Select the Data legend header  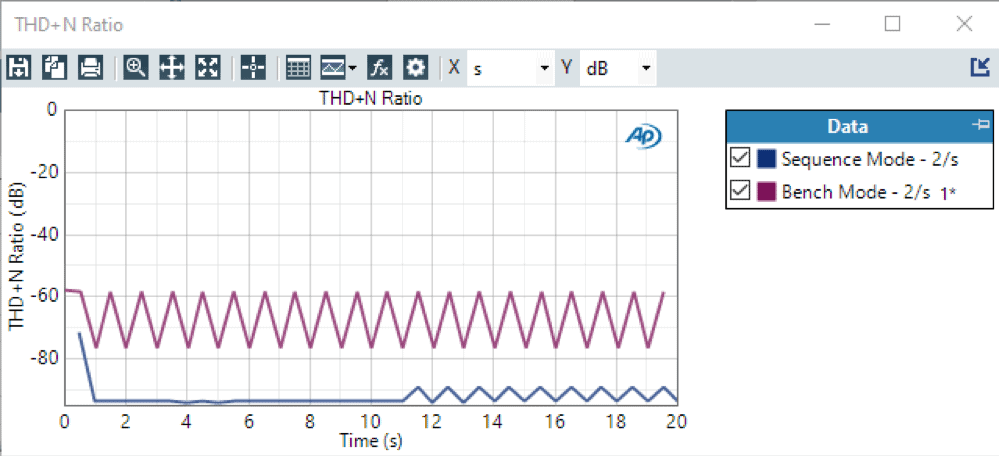pyautogui.click(x=847, y=126)
